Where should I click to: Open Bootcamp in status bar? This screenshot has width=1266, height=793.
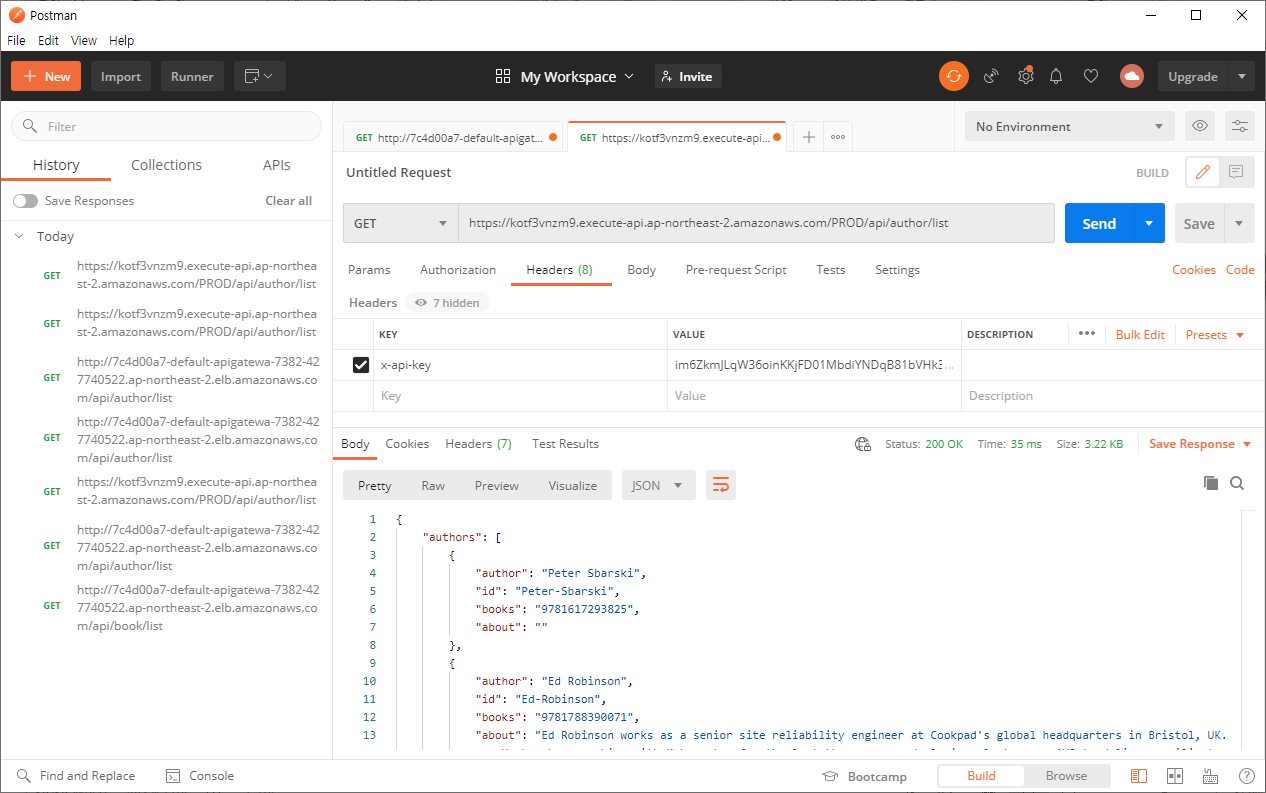click(864, 776)
